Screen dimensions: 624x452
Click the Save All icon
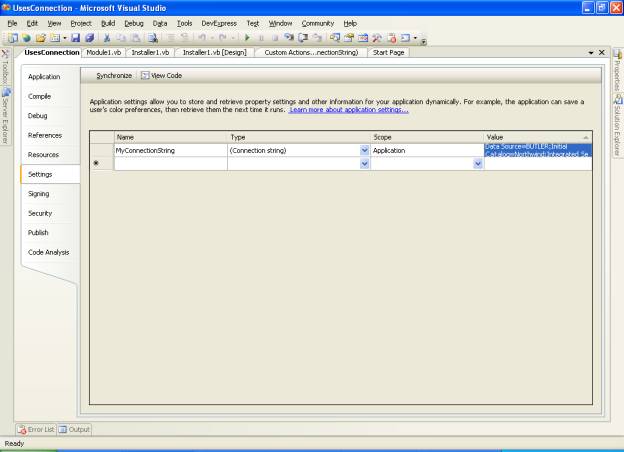coord(90,38)
